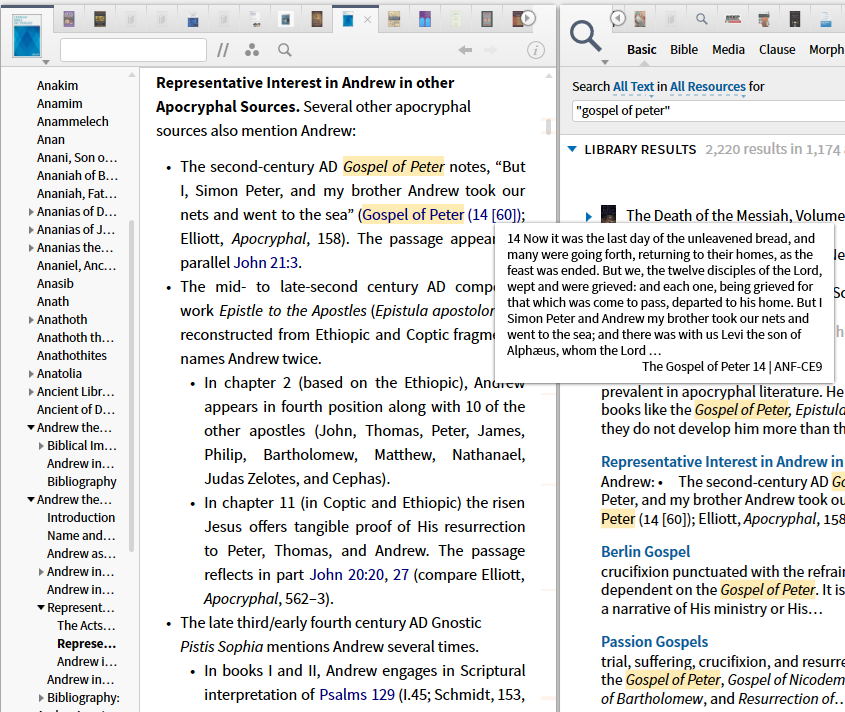Expand the 'Biblical Im…' tree node
Image resolution: width=845 pixels, height=712 pixels.
click(41, 446)
